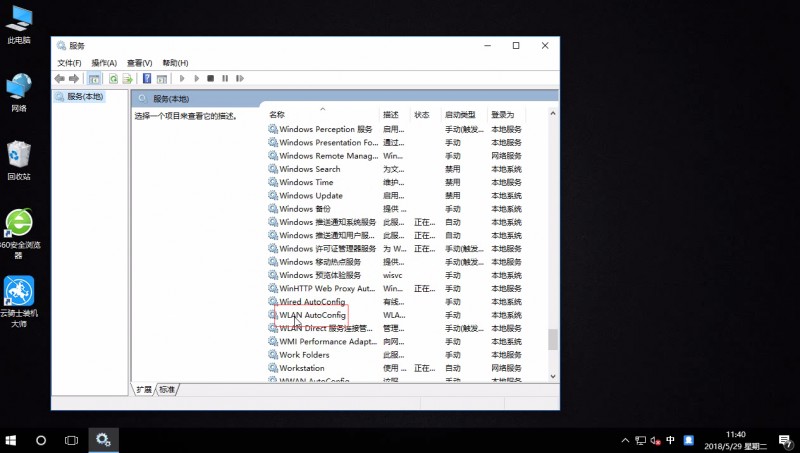The height and width of the screenshot is (453, 800).
Task: Select the Windows 移动热点服务 row
Action: (396, 262)
